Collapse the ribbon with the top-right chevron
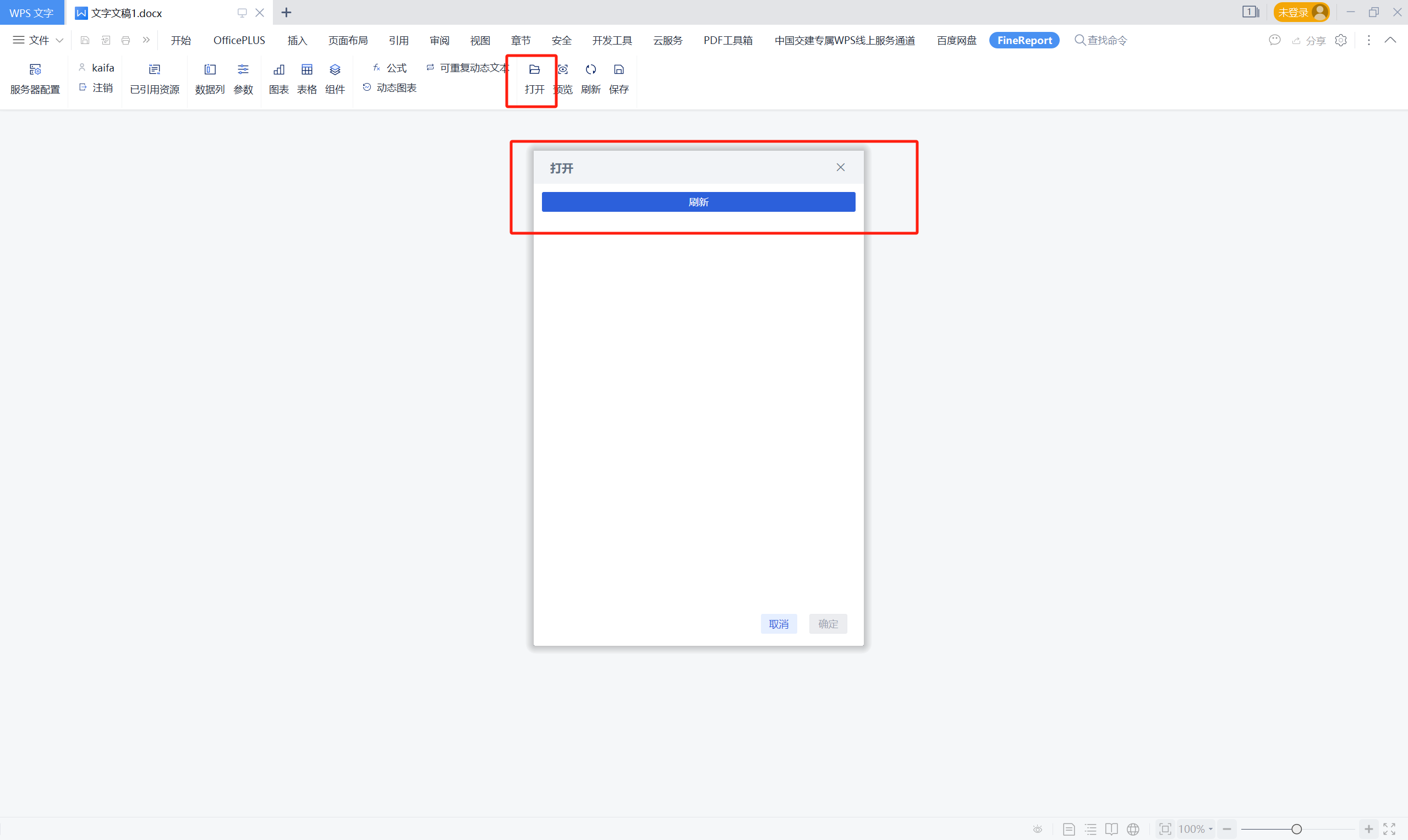The width and height of the screenshot is (1408, 840). pos(1390,40)
